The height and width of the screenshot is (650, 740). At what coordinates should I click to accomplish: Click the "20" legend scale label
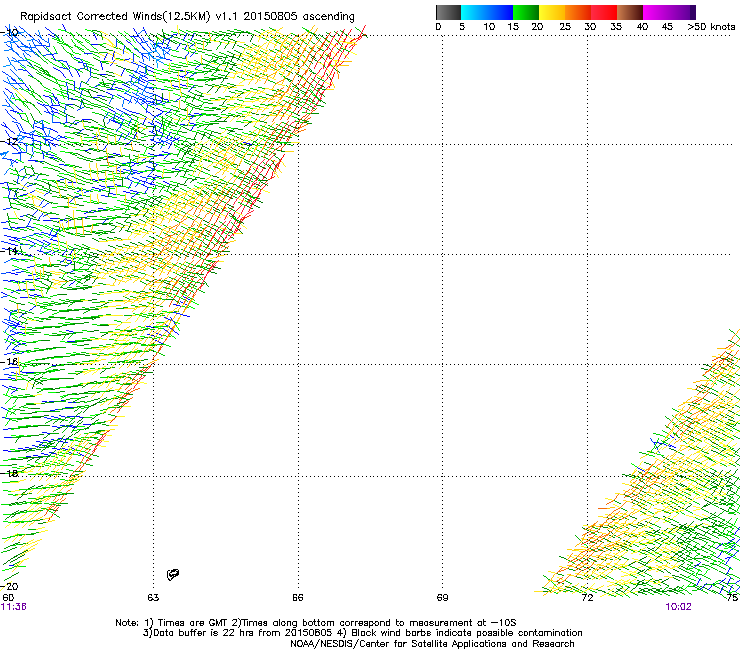coord(537,27)
